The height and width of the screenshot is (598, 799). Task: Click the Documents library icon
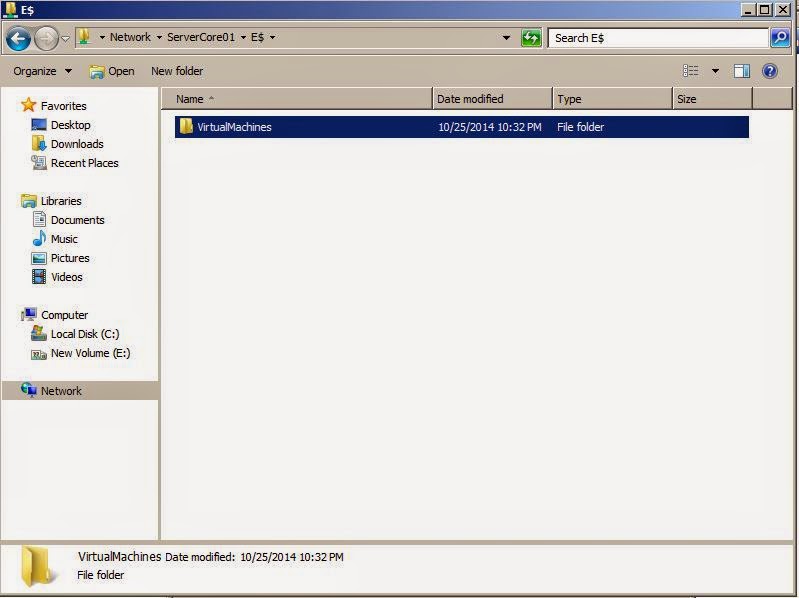(x=39, y=219)
